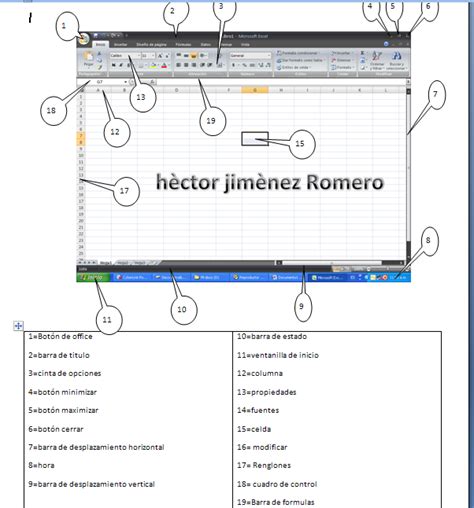The height and width of the screenshot is (508, 474).
Task: Select the Hoja2 sheet tab
Action: (123, 263)
